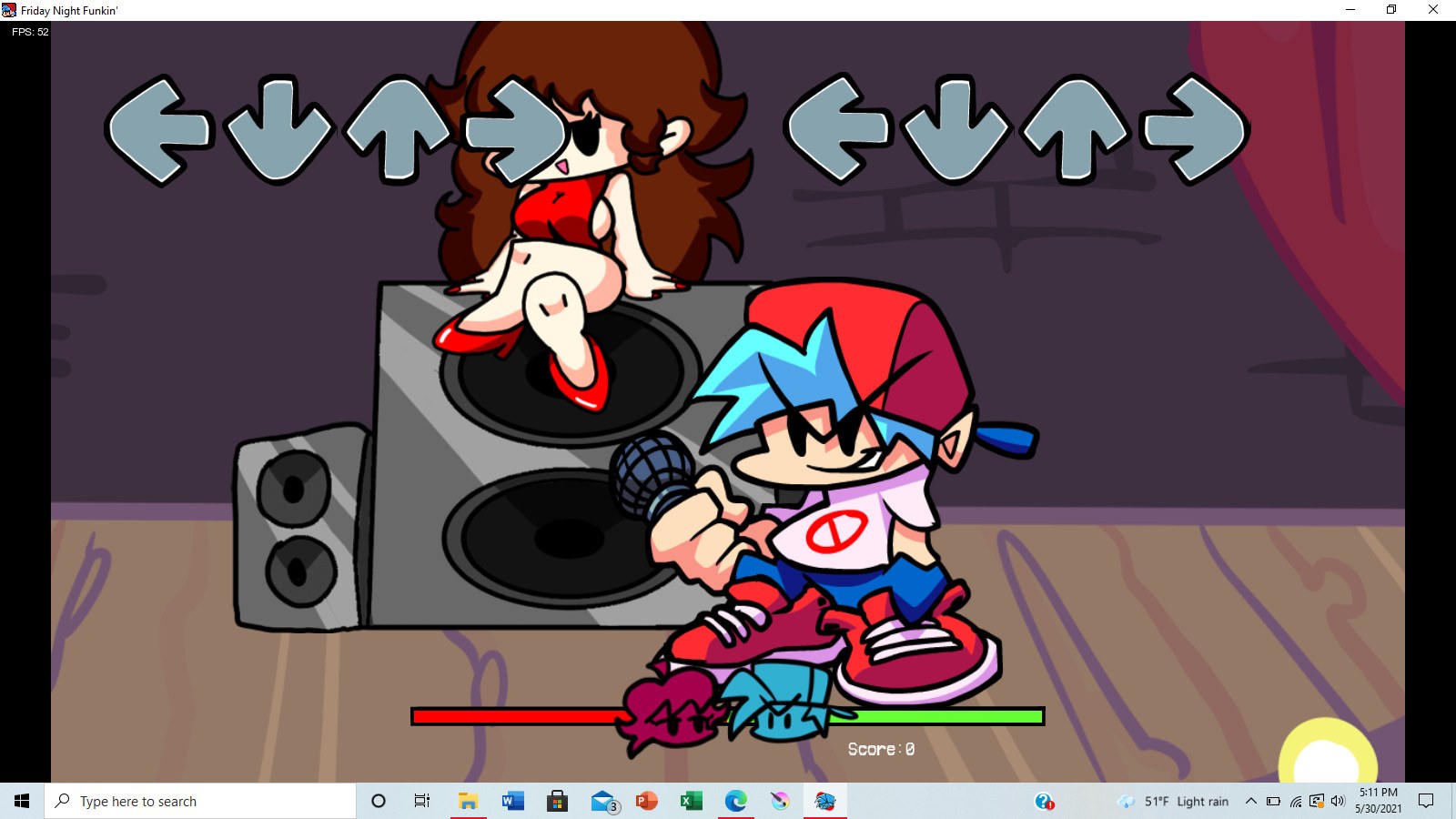This screenshot has width=1456, height=819.
Task: Click the opponent's right arrow receptor
Action: click(515, 130)
